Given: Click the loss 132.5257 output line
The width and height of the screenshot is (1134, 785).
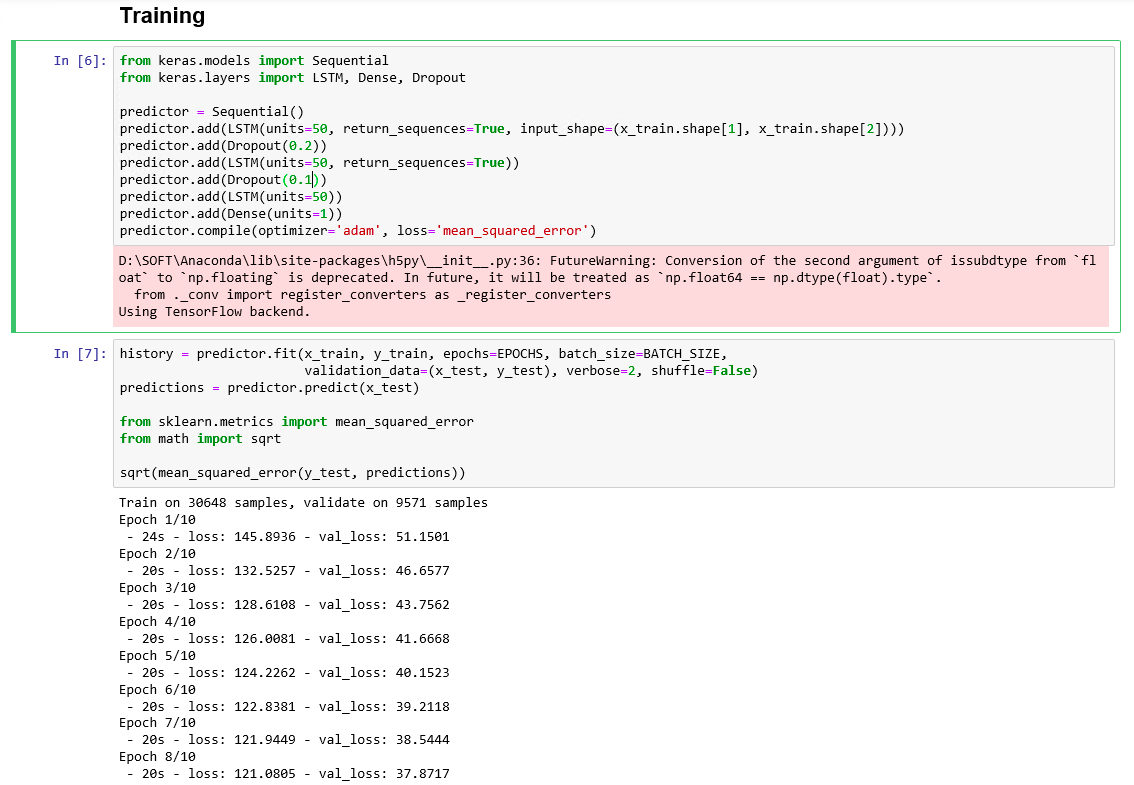Looking at the screenshot, I should click(288, 571).
